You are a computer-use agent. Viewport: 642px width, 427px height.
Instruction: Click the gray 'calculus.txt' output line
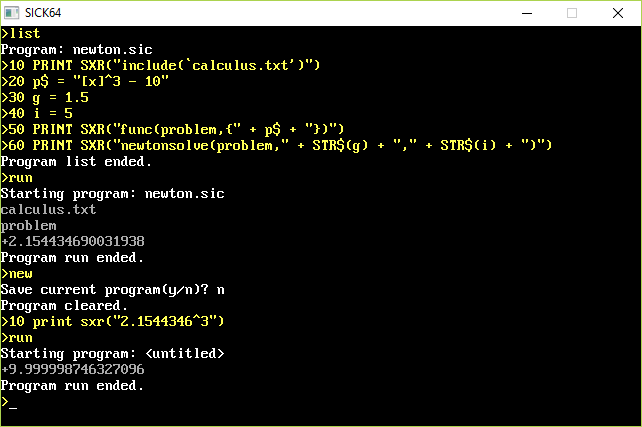pyautogui.click(x=48, y=210)
